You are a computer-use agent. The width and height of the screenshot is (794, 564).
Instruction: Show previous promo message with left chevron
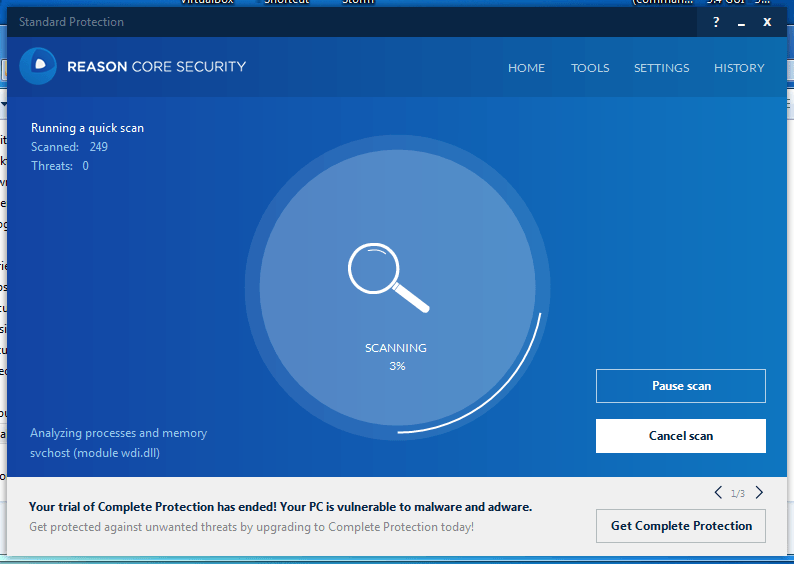tap(718, 493)
